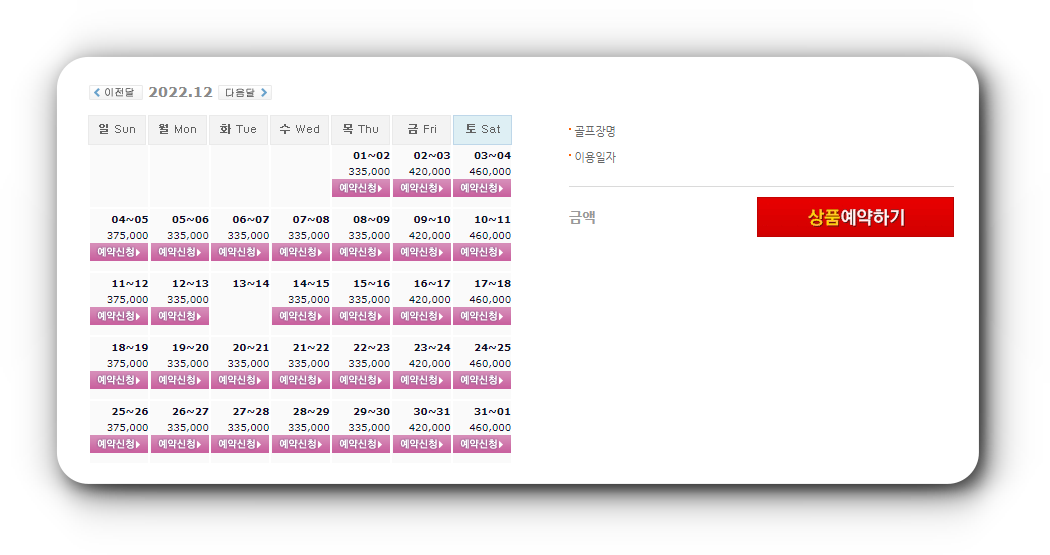Click 예약신청 for 19~20
Screen dimensions: 1050x555
(x=179, y=380)
